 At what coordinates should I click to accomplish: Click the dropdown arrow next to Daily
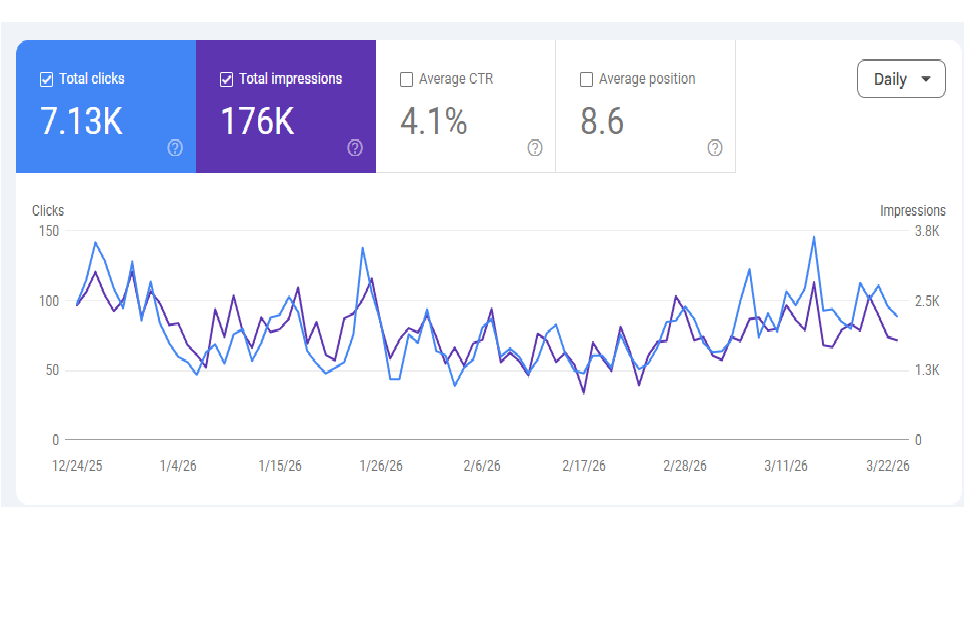point(925,78)
